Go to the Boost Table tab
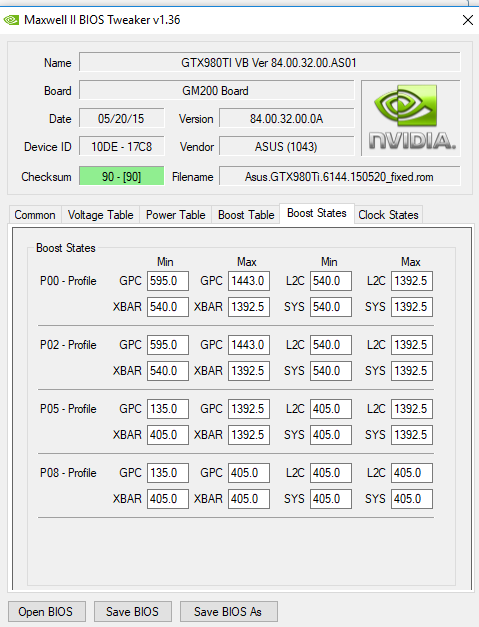Screen dimensions: 479x627 pyautogui.click(x=246, y=215)
